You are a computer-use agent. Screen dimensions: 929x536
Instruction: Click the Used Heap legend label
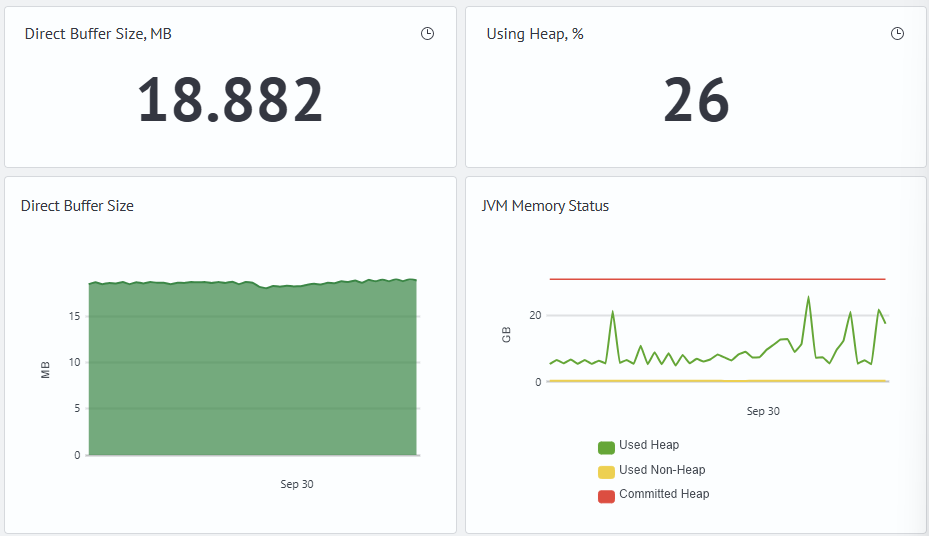coord(649,445)
